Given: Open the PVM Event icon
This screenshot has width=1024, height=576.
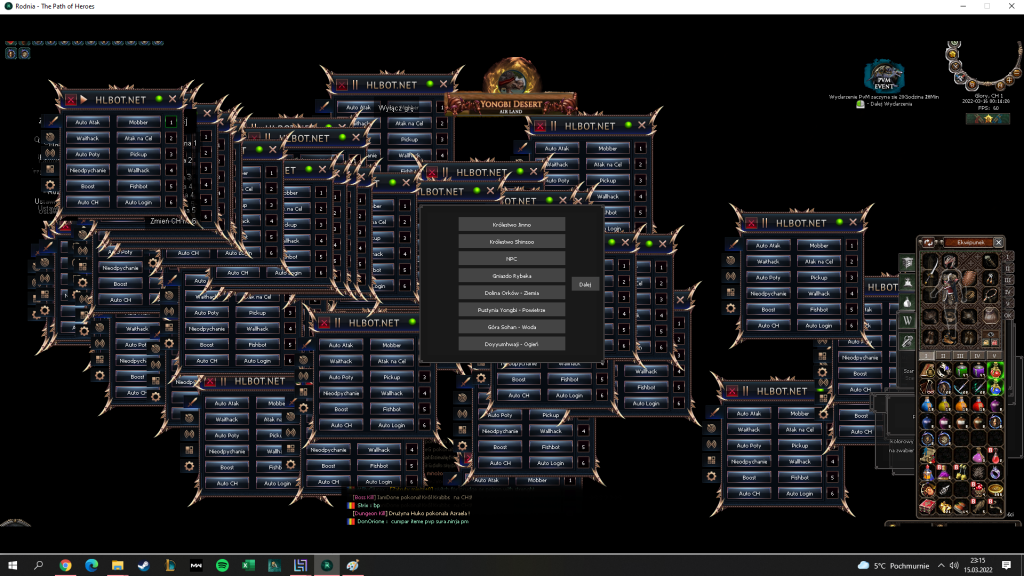Looking at the screenshot, I should tap(884, 76).
